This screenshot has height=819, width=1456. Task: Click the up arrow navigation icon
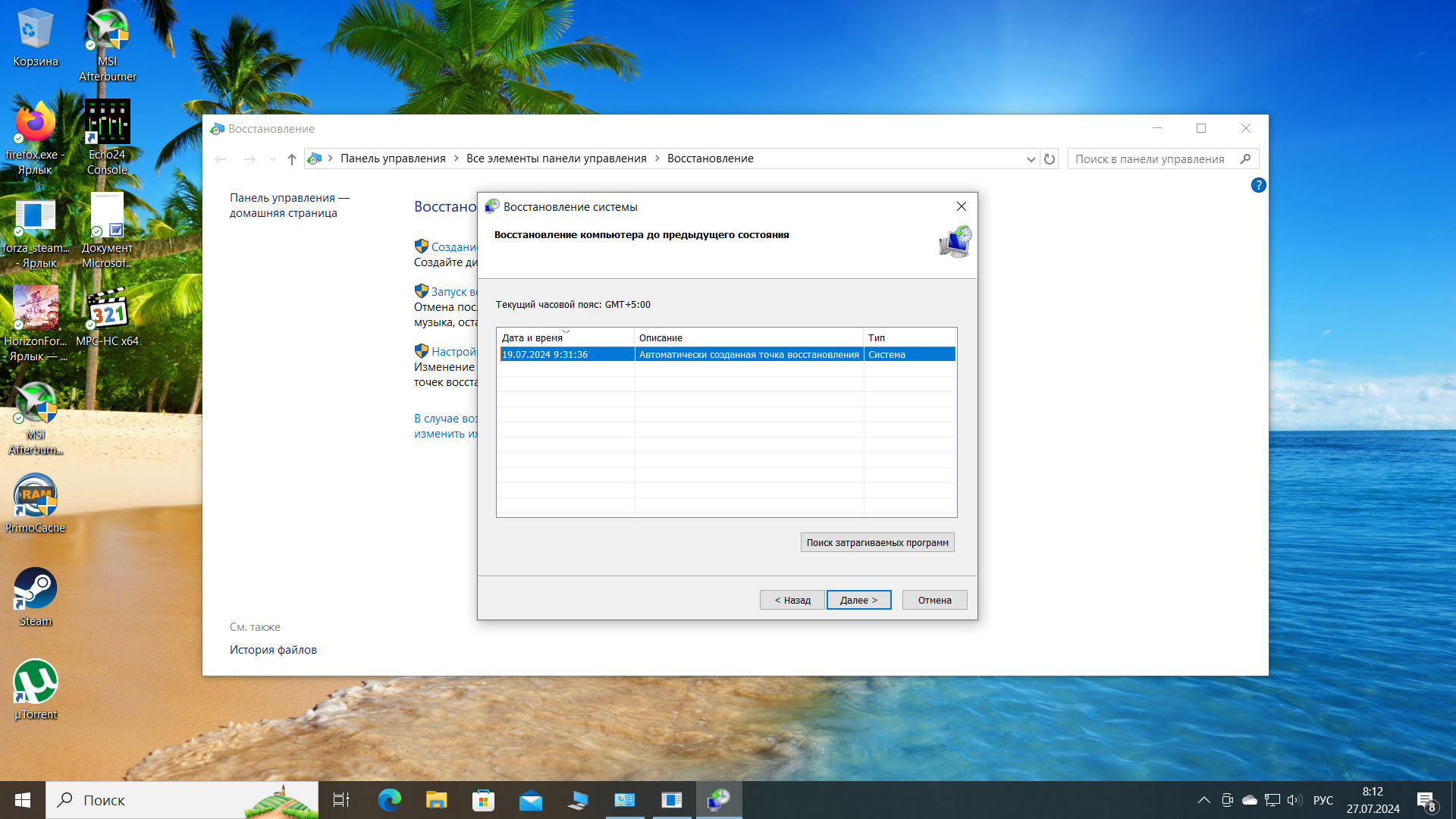[292, 159]
